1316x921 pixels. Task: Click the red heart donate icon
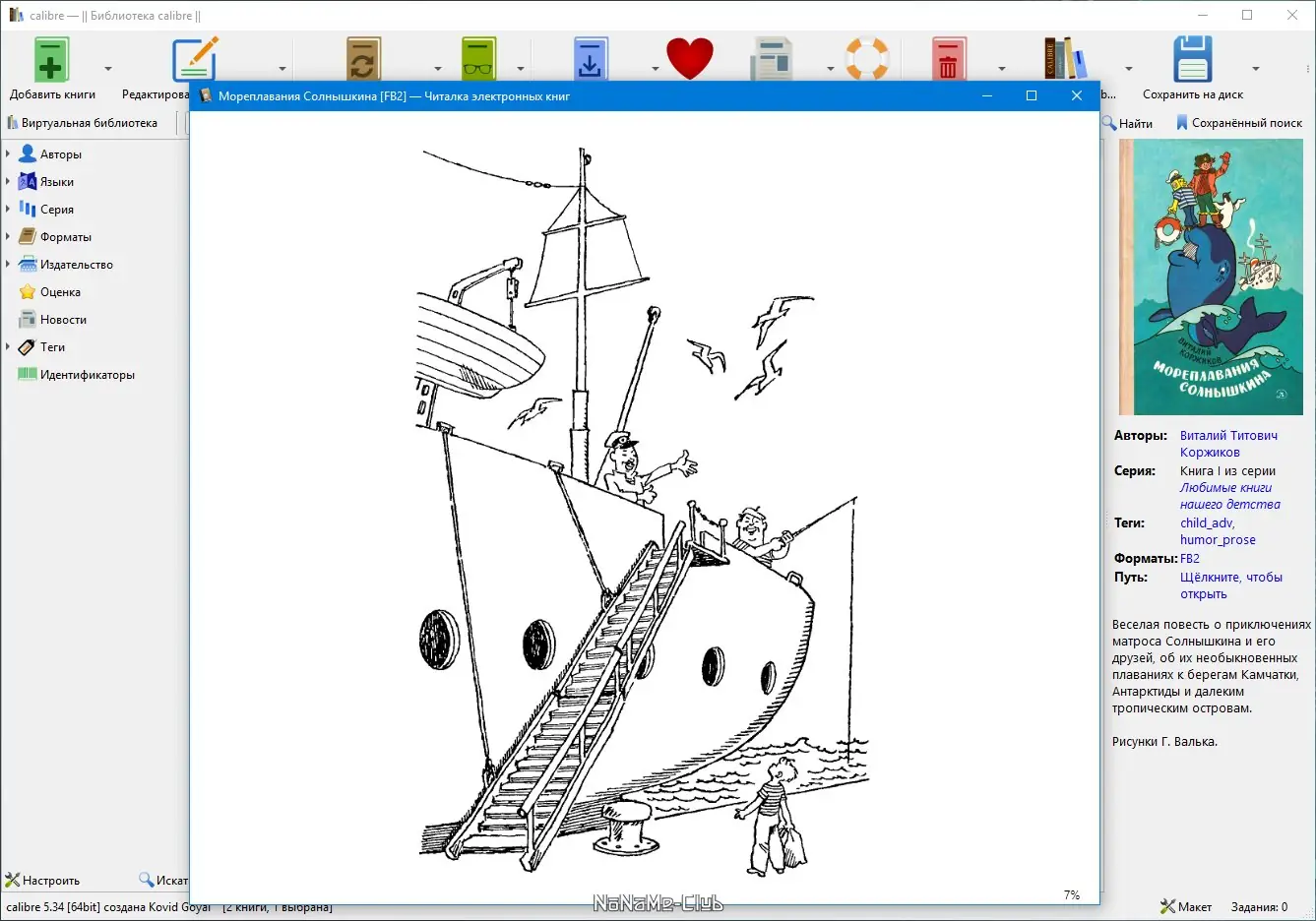(689, 59)
